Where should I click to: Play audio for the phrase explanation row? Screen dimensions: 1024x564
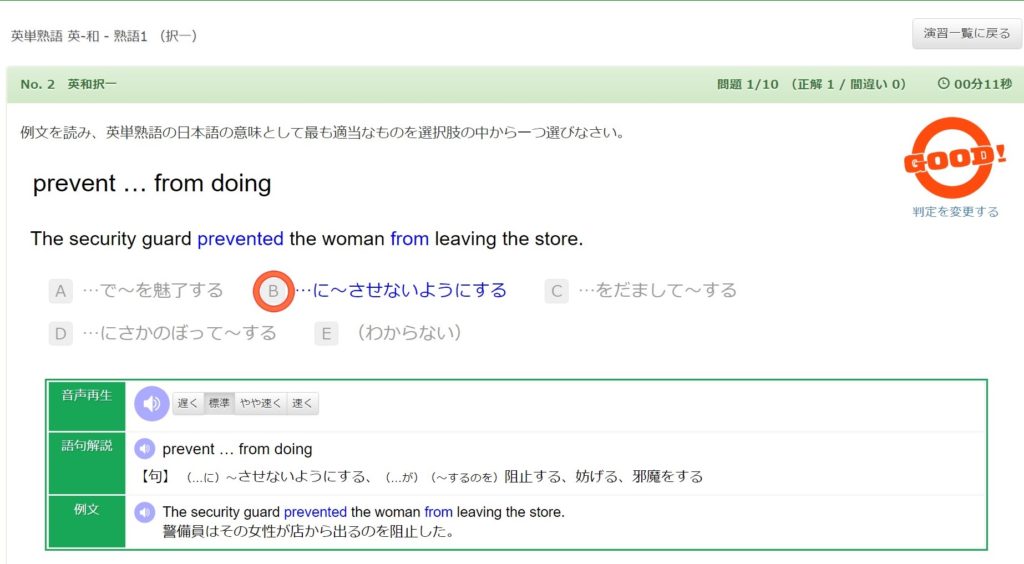click(144, 449)
